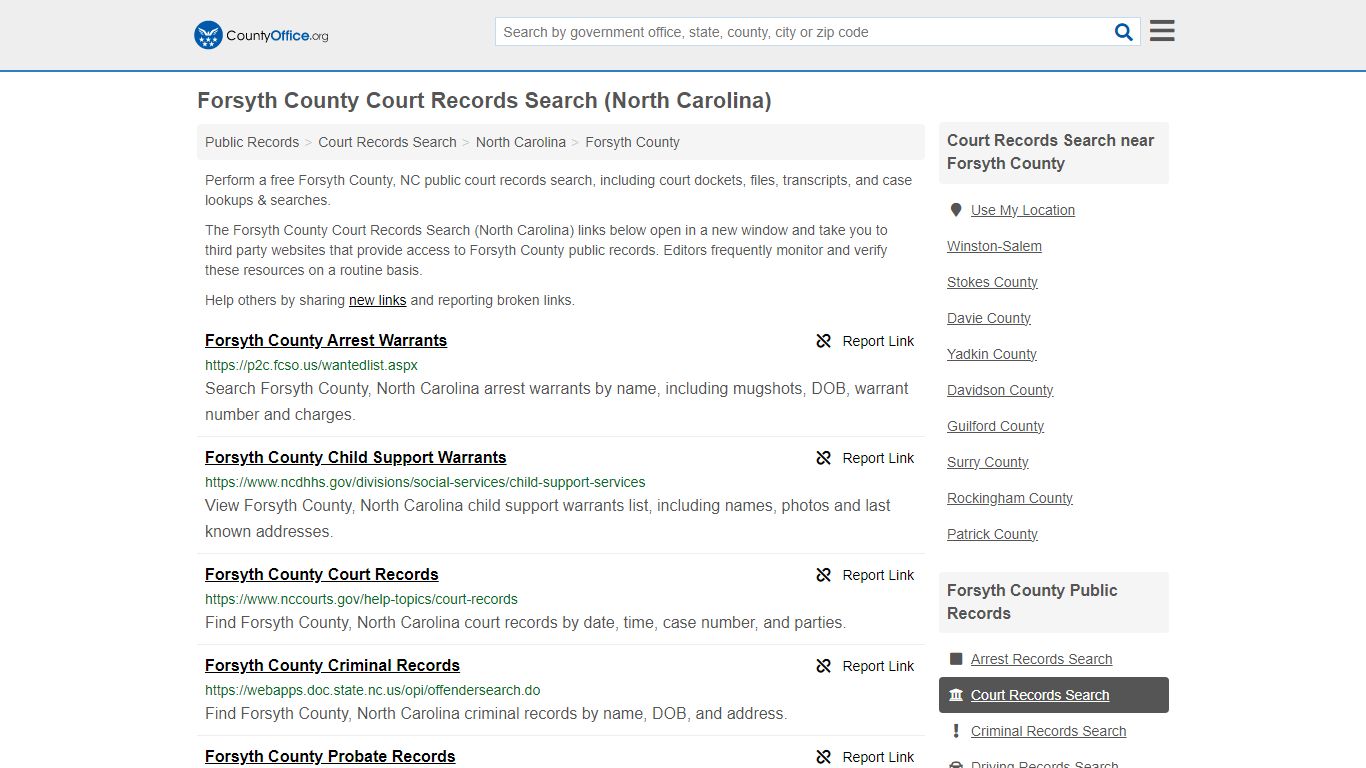
Task: Click the courthouse icon beside Court Records Search
Action: [956, 695]
